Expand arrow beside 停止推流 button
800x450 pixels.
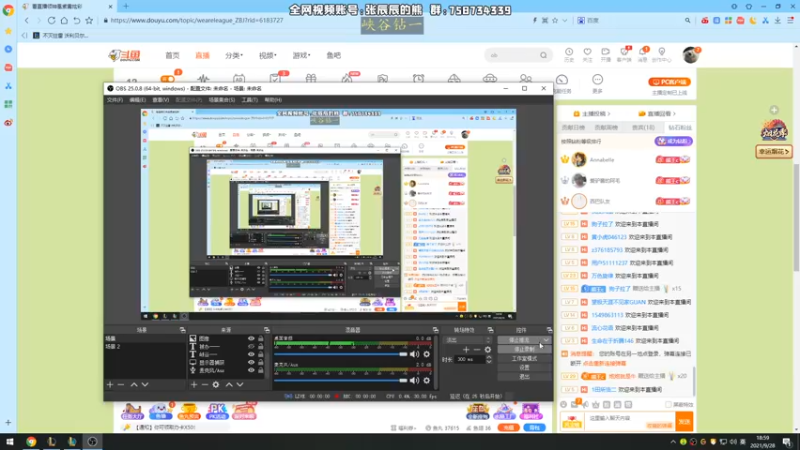546,340
